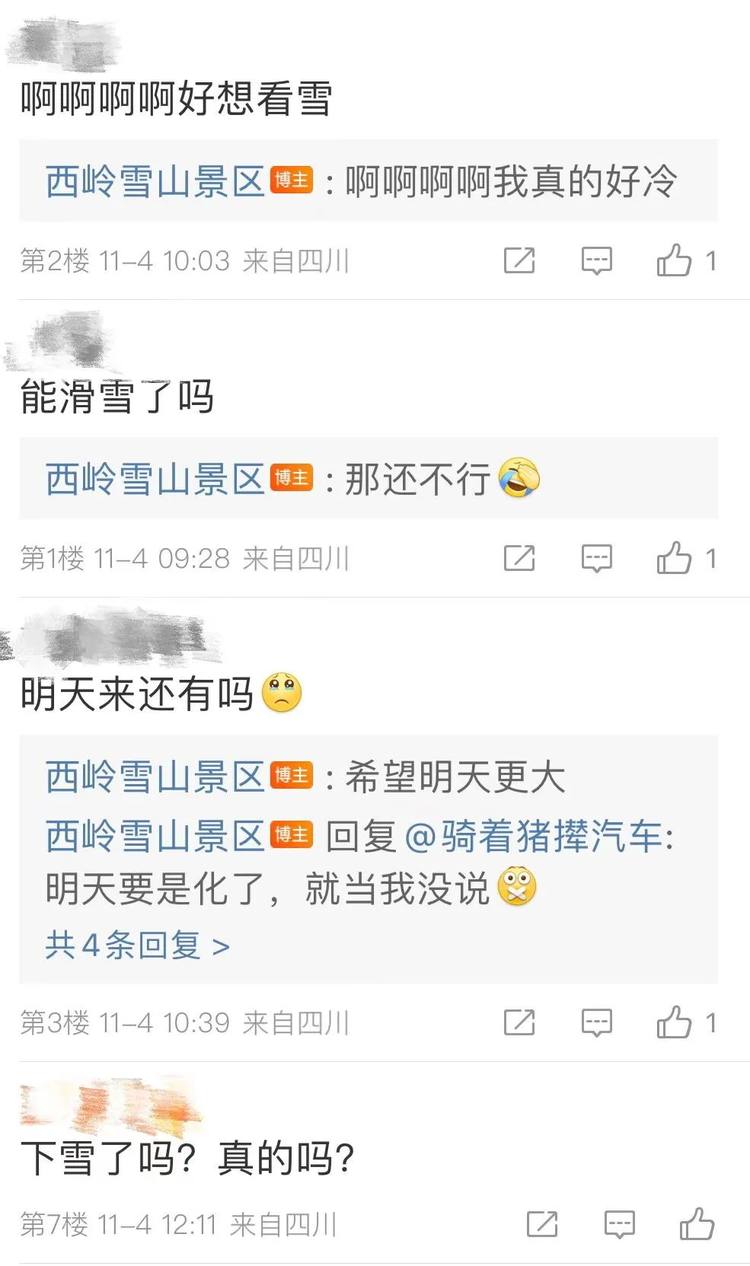The height and width of the screenshot is (1266, 750).
Task: Expand 共4条回复 replies thread
Action: click(137, 944)
